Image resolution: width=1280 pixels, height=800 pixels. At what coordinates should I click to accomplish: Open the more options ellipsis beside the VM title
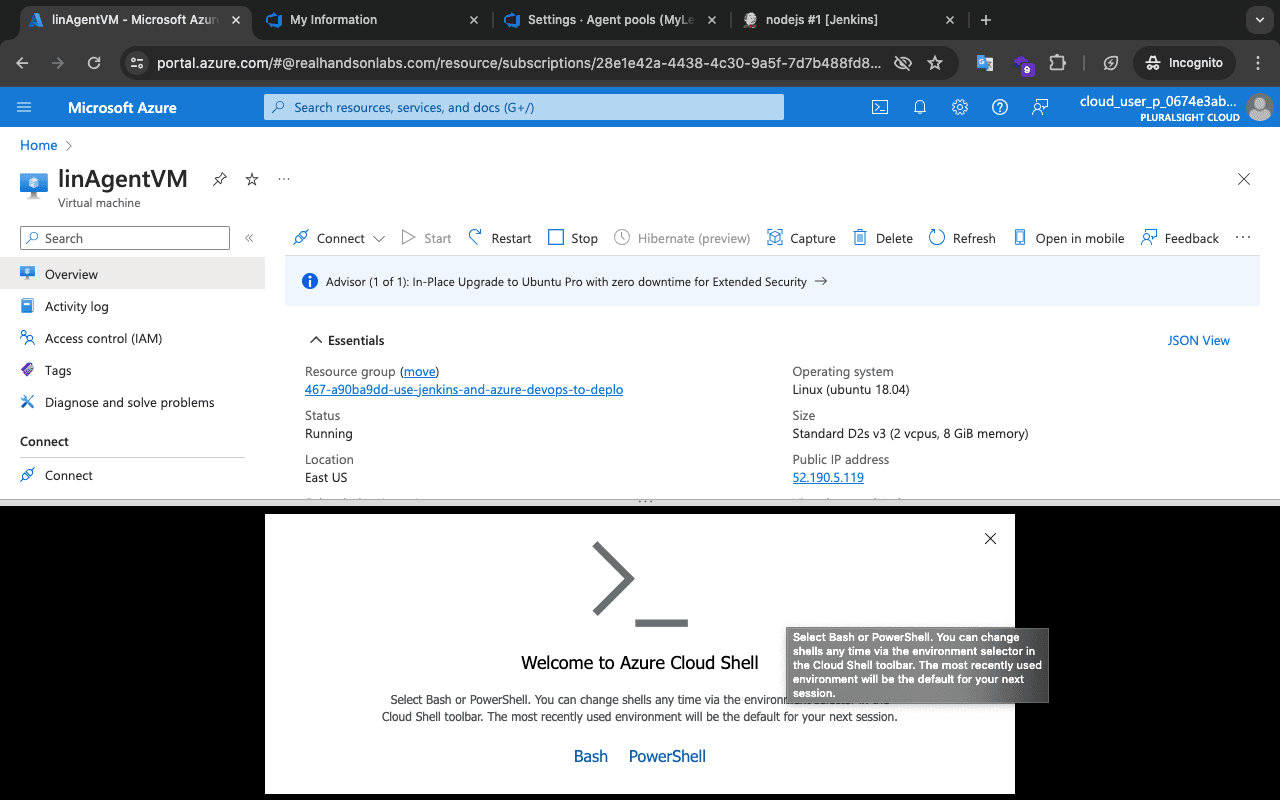coord(284,179)
